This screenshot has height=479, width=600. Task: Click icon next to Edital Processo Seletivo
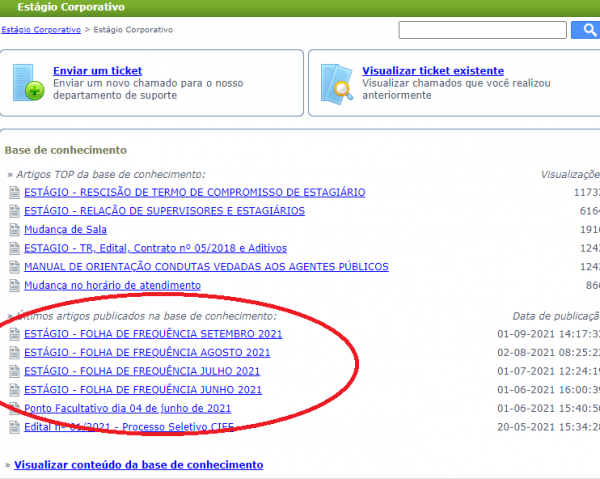[x=14, y=428]
